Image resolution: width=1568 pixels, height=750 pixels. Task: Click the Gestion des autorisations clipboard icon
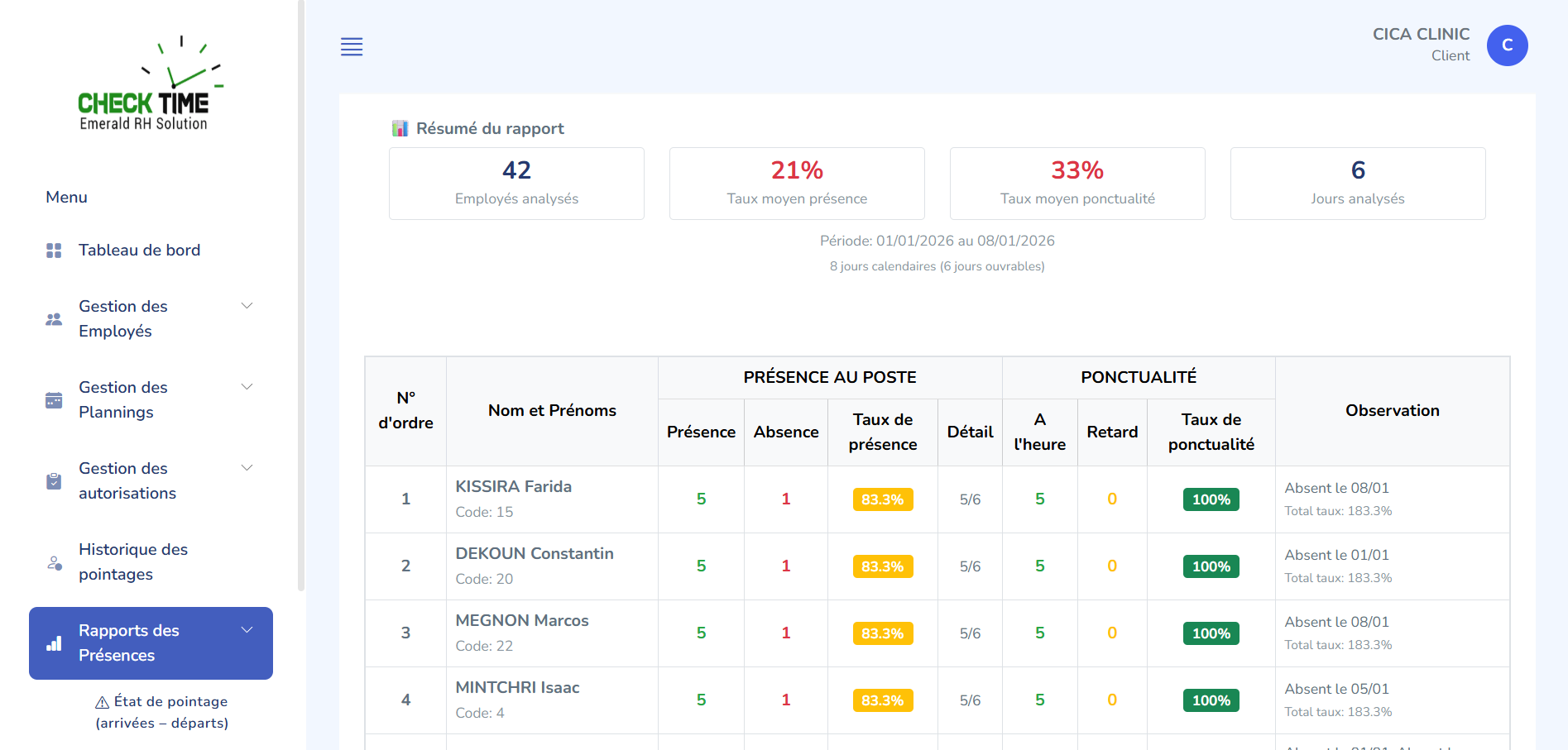(53, 480)
